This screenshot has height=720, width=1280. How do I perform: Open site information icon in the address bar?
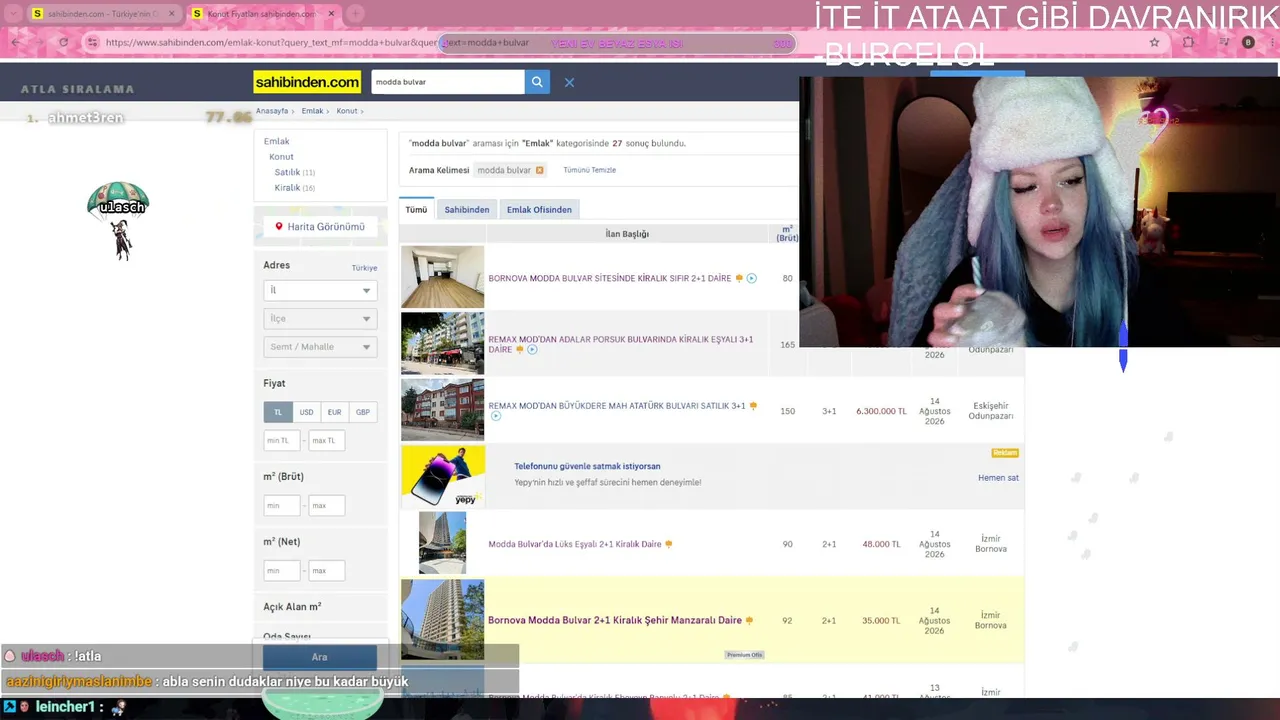point(93,43)
